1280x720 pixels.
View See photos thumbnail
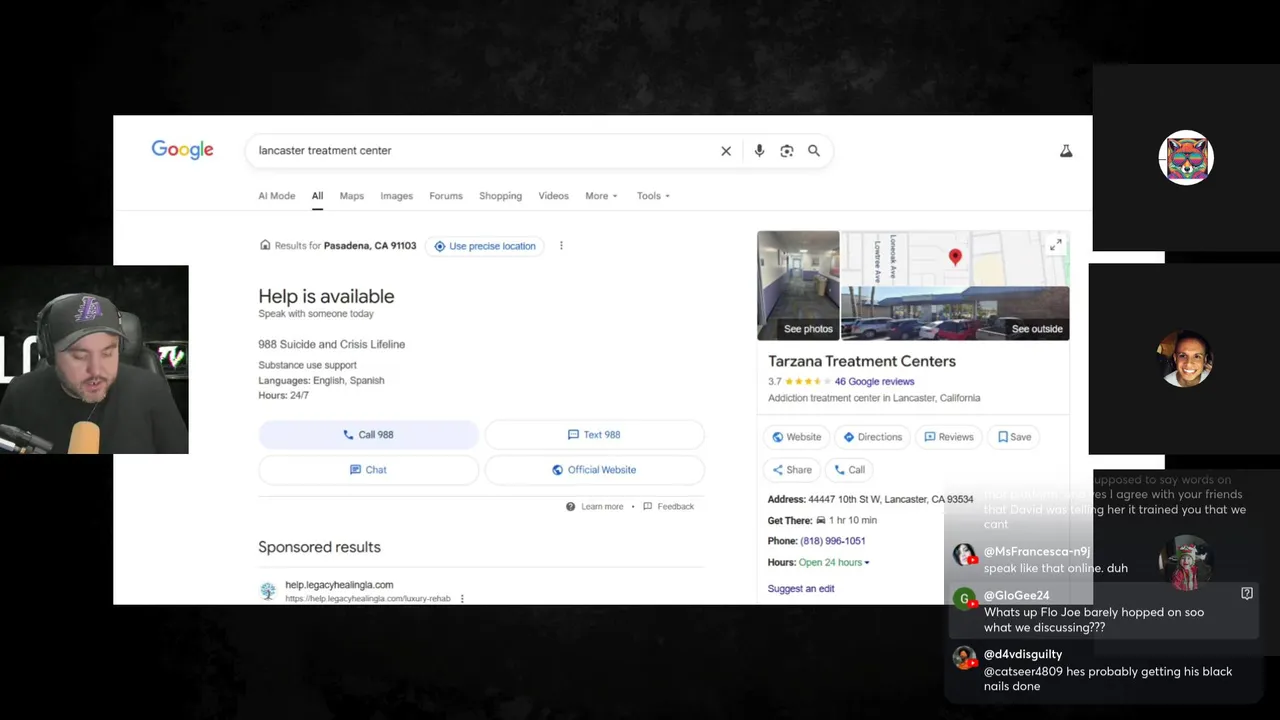click(x=798, y=286)
